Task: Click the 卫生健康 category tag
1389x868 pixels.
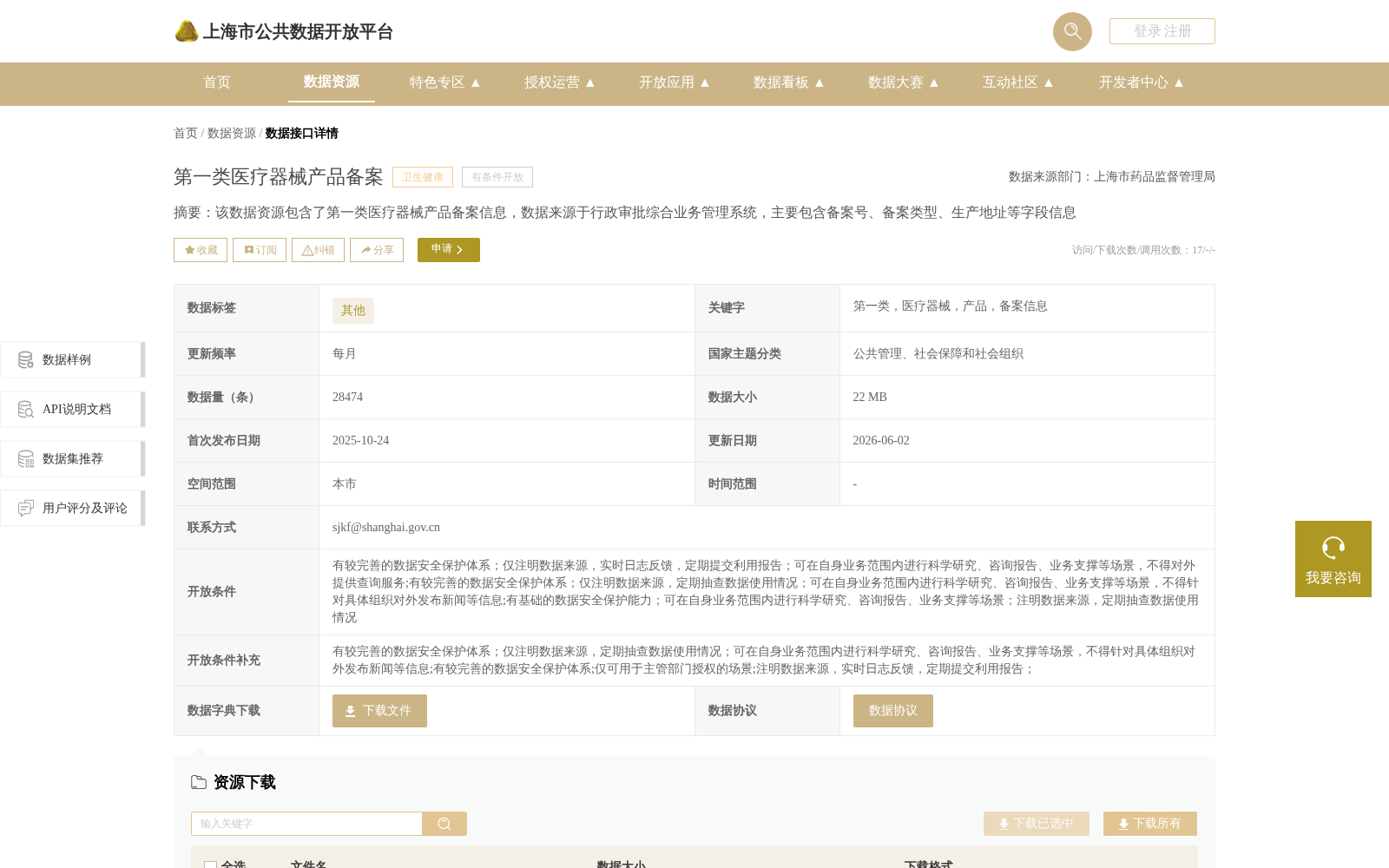Action: point(423,177)
